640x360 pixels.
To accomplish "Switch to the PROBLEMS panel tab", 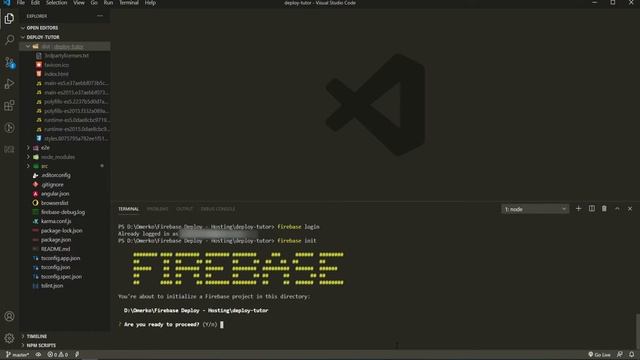I will 158,209.
